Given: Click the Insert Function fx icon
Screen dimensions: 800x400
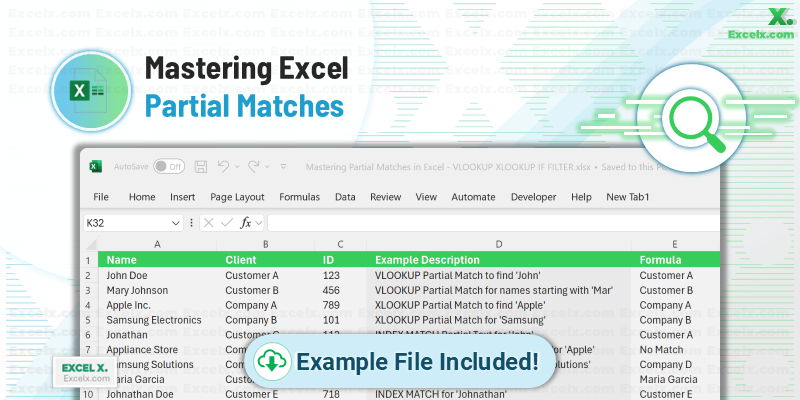Looking at the screenshot, I should pyautogui.click(x=246, y=223).
